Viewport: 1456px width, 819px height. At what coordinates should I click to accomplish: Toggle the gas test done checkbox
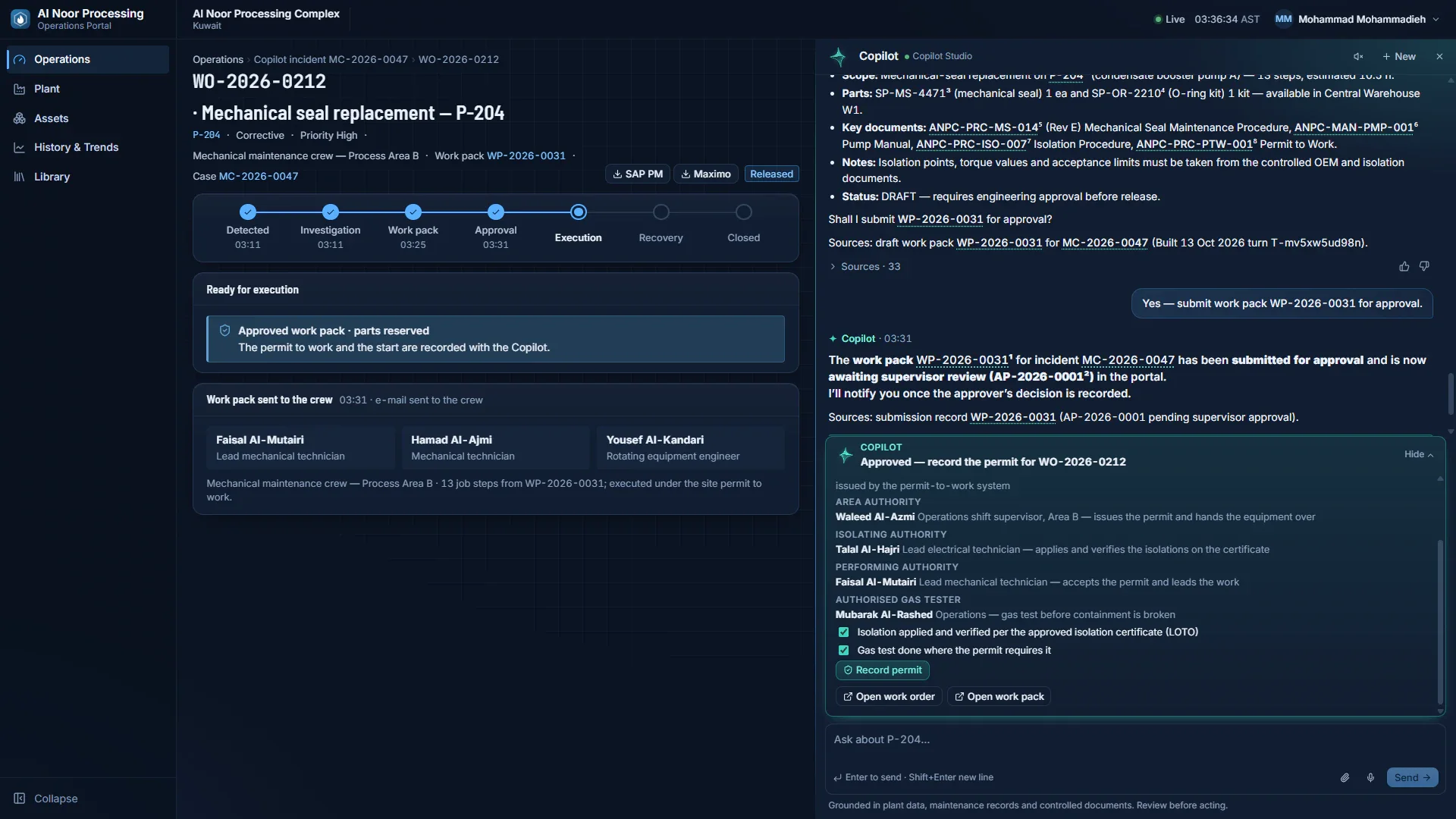tap(843, 651)
